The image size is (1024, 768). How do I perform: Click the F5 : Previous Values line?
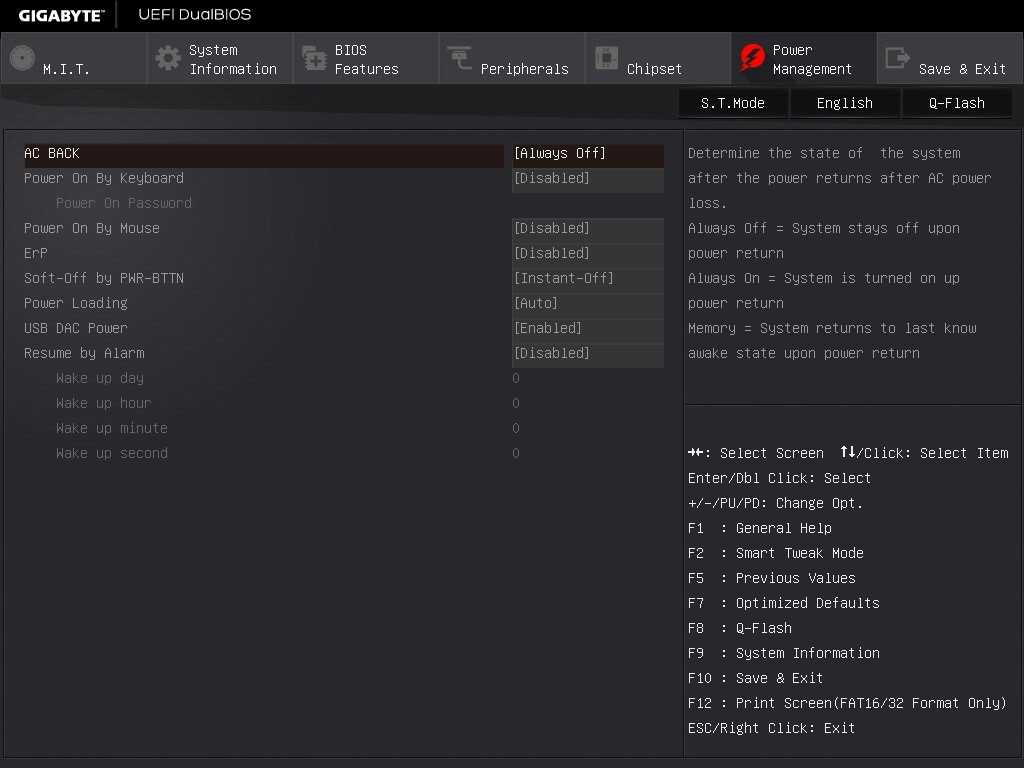point(771,578)
